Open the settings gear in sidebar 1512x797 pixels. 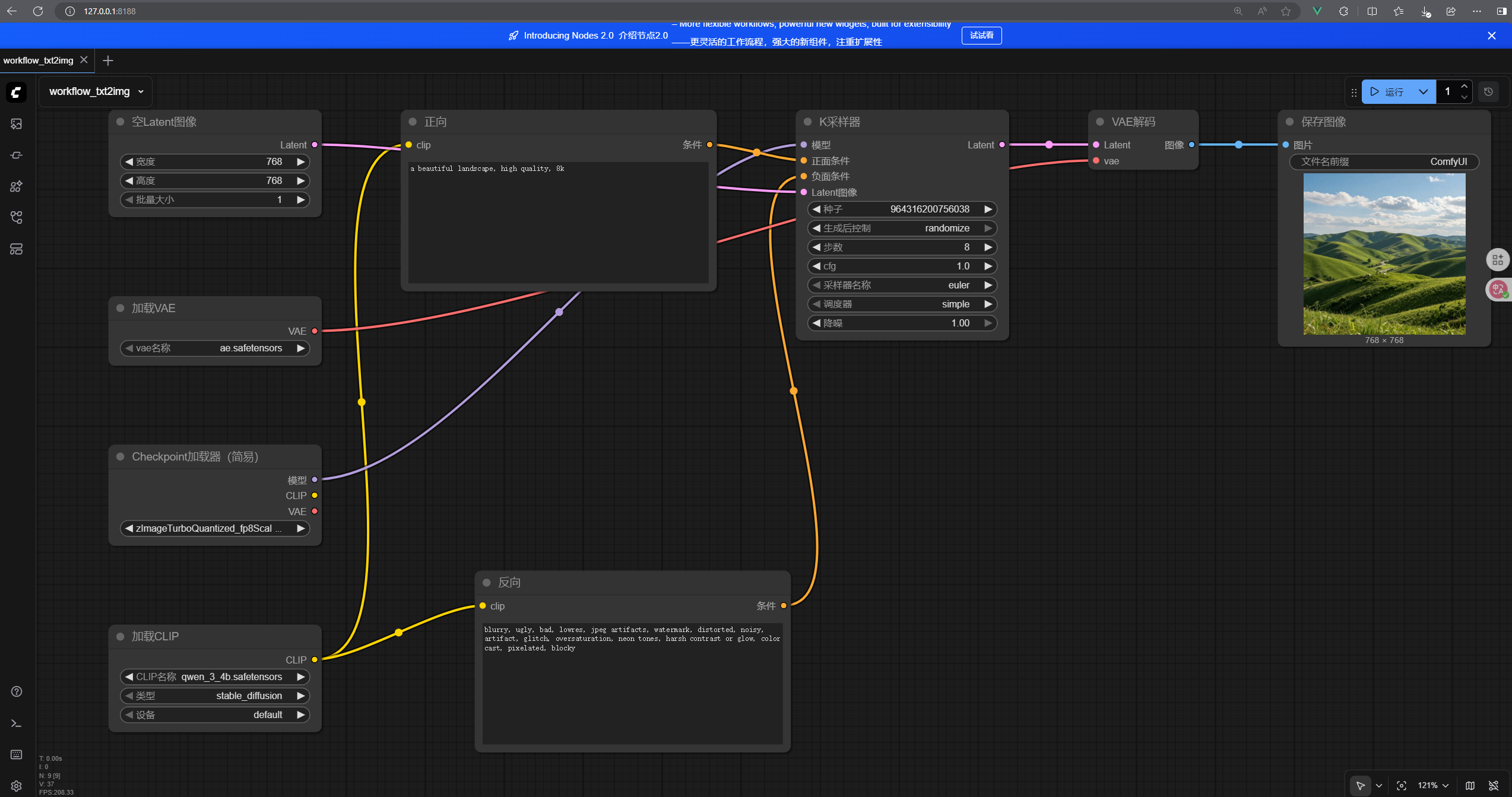[x=16, y=786]
